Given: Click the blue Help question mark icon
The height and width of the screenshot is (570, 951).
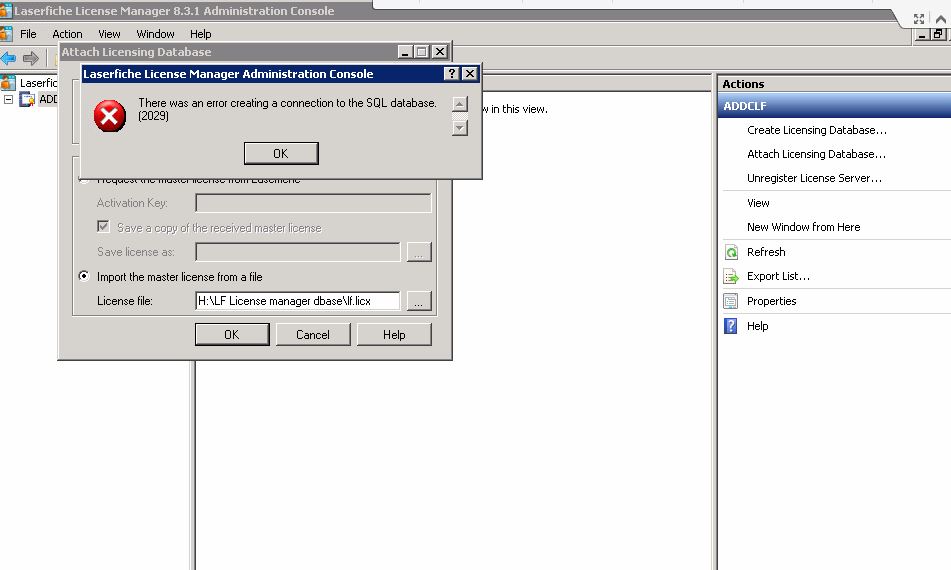Looking at the screenshot, I should point(731,326).
